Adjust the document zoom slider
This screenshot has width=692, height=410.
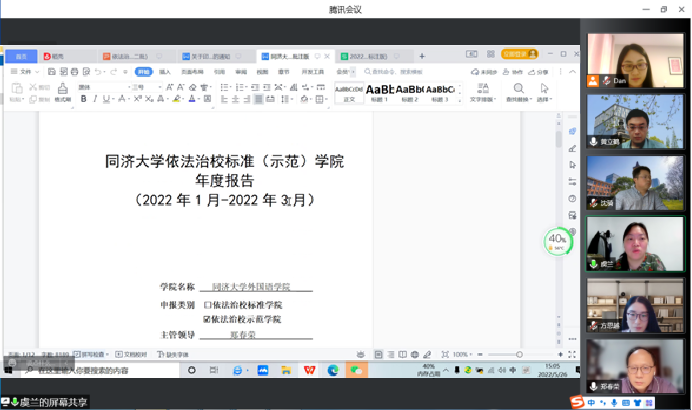click(x=518, y=354)
